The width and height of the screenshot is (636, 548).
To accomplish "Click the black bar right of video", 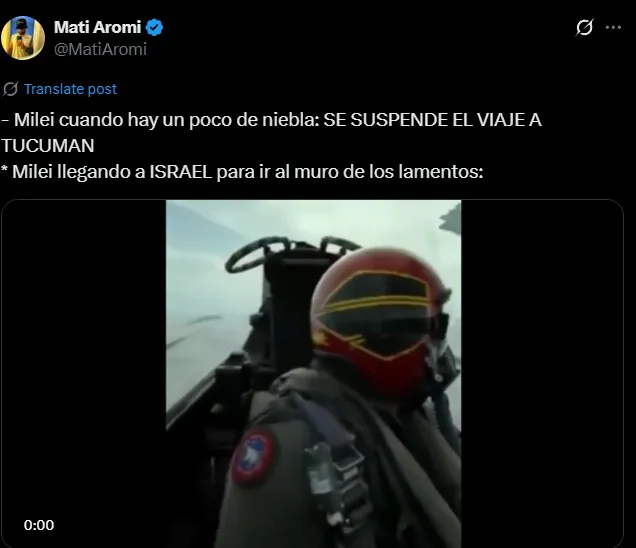I will [542, 374].
